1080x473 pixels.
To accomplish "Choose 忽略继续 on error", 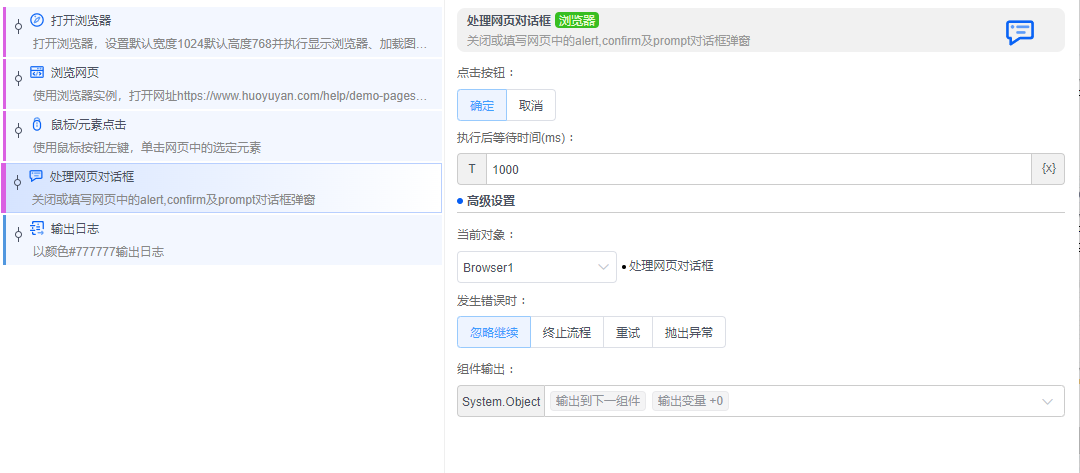I will click(x=493, y=333).
